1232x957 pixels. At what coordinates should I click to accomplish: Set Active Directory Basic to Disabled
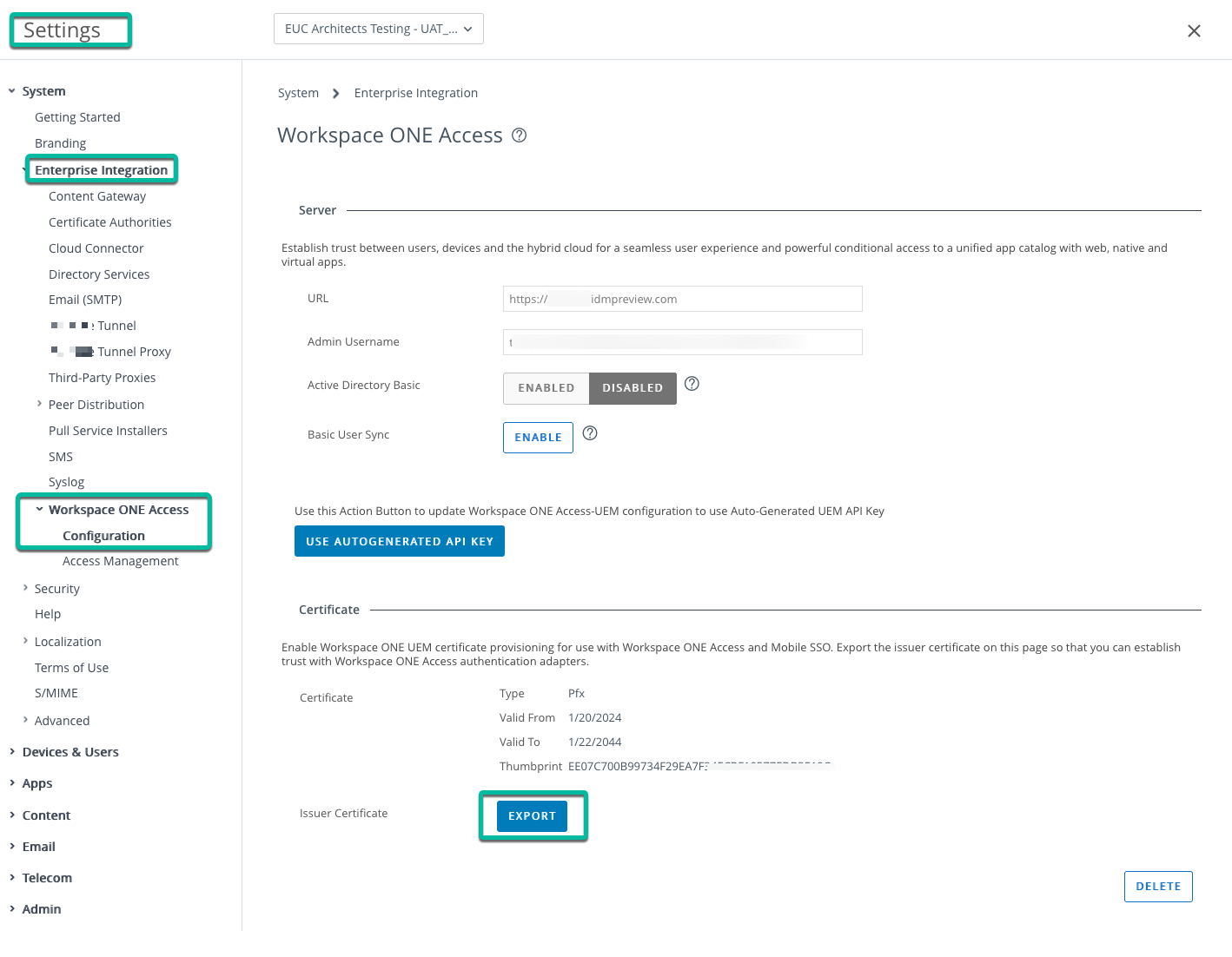click(633, 388)
